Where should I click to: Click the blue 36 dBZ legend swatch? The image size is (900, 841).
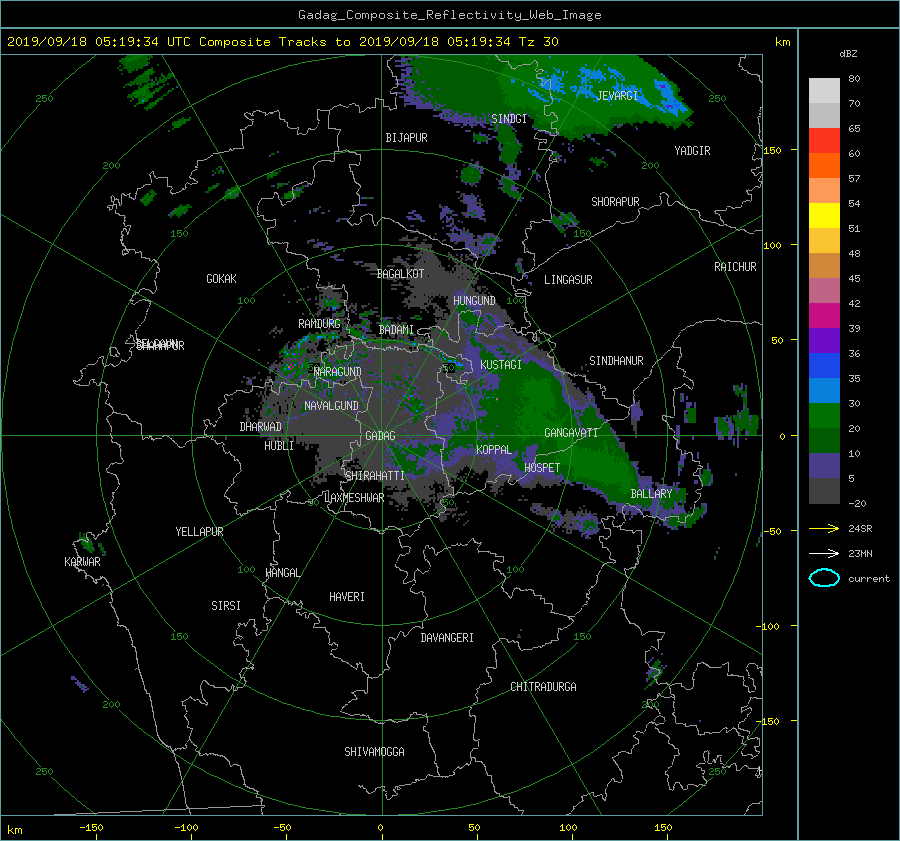click(x=824, y=365)
